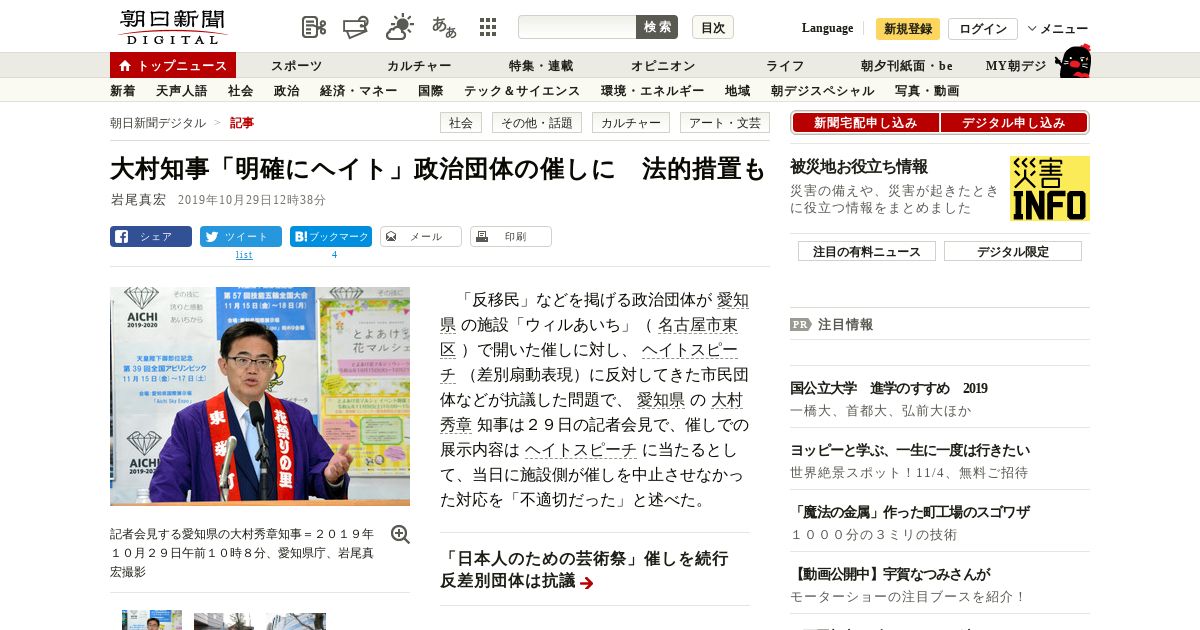Select 環境・エネルギー in sub navigation

[653, 91]
